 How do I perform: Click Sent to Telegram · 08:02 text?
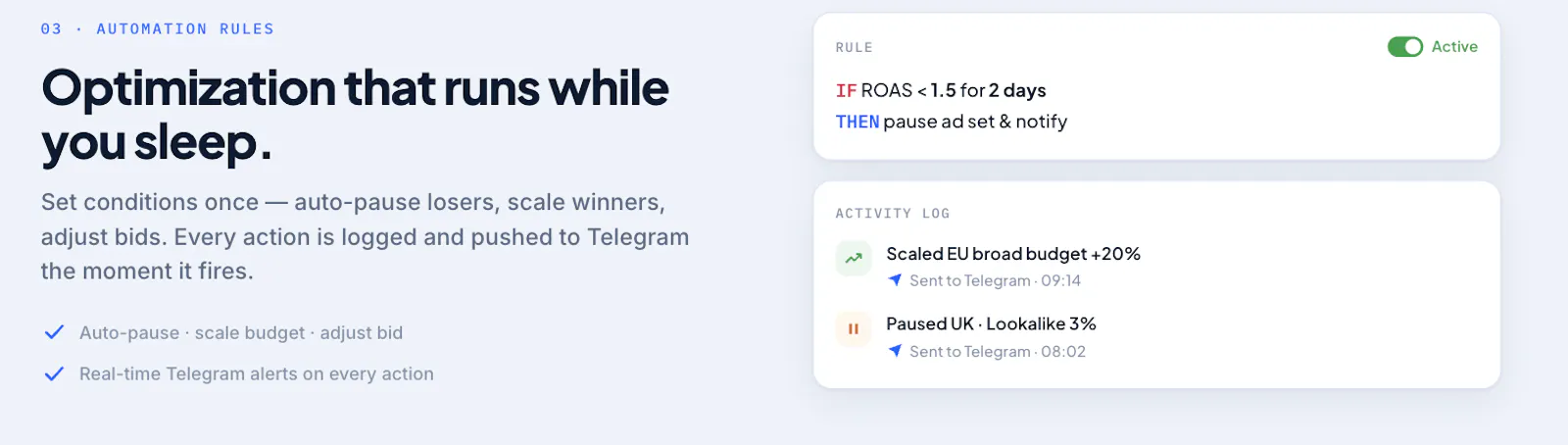998,351
